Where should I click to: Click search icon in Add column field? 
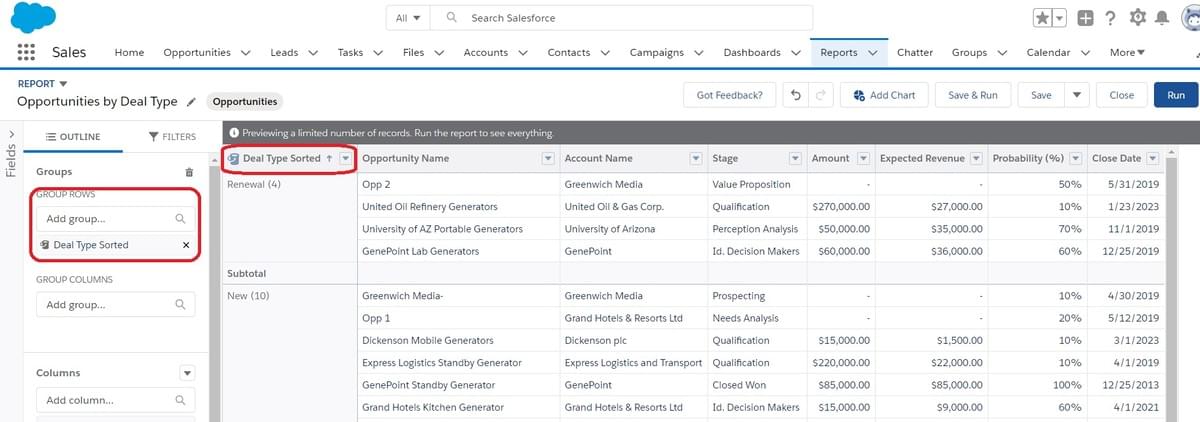180,400
